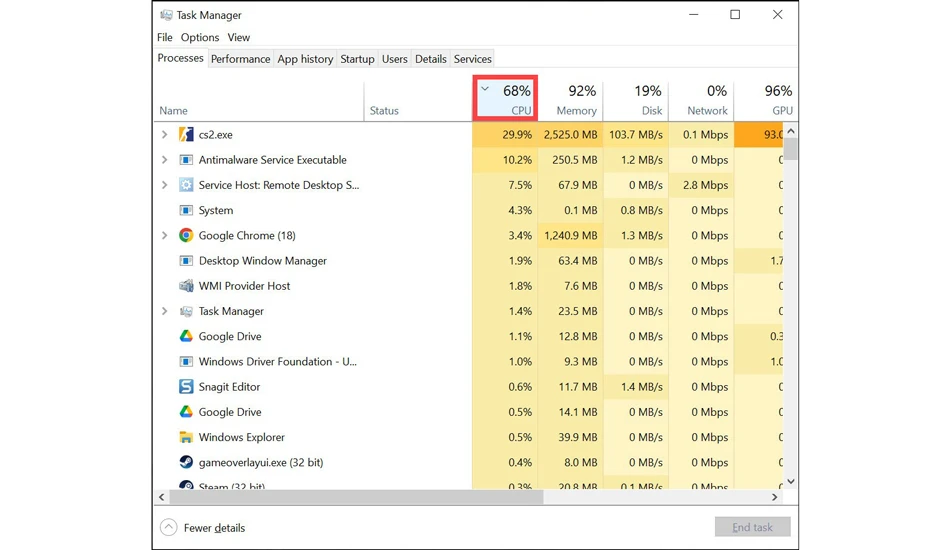The height and width of the screenshot is (550, 950).
Task: Click the Task Manager title bar icon
Action: 167,15
